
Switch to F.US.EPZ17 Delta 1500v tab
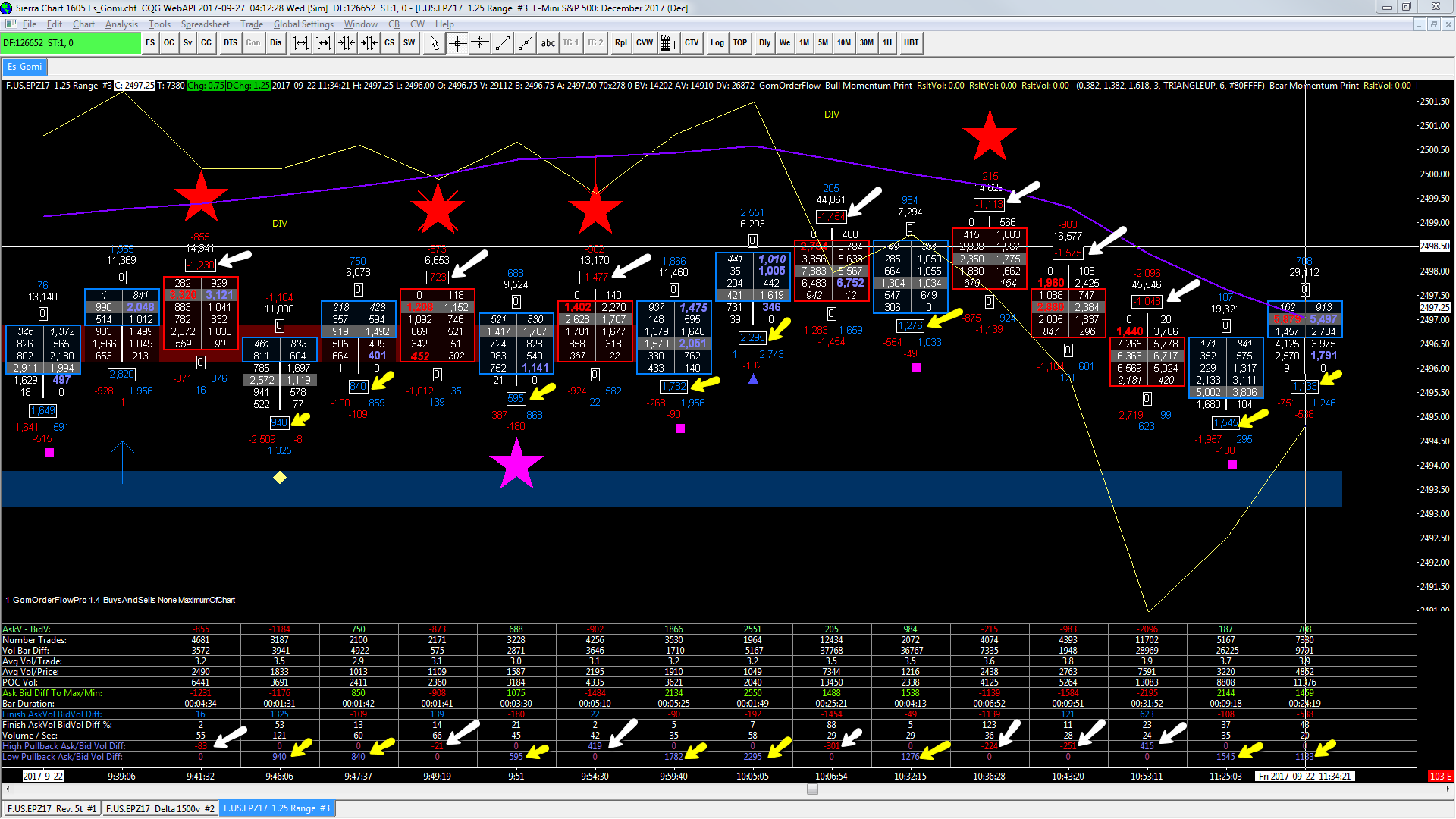click(x=160, y=808)
